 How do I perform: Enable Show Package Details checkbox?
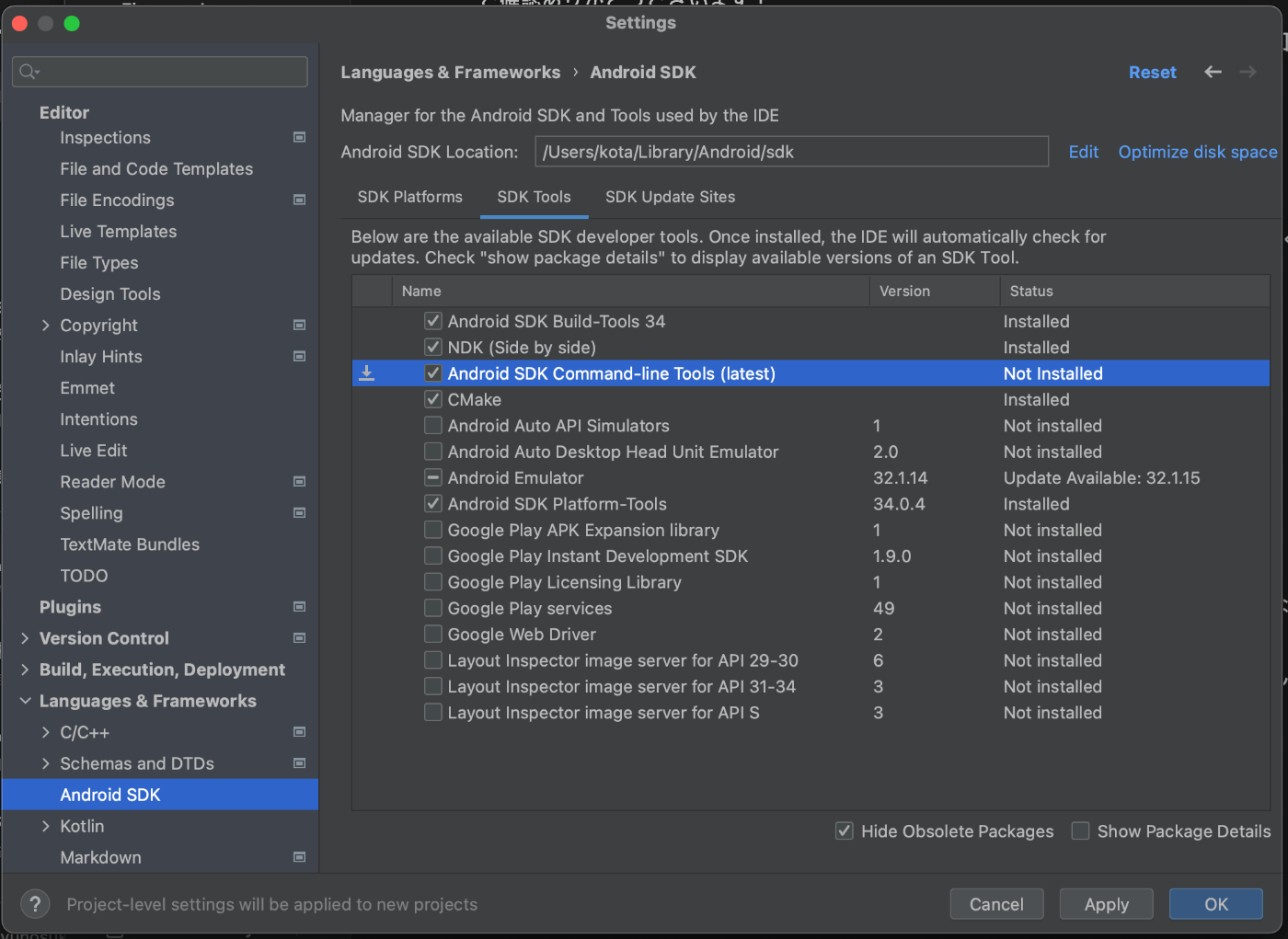(x=1081, y=831)
